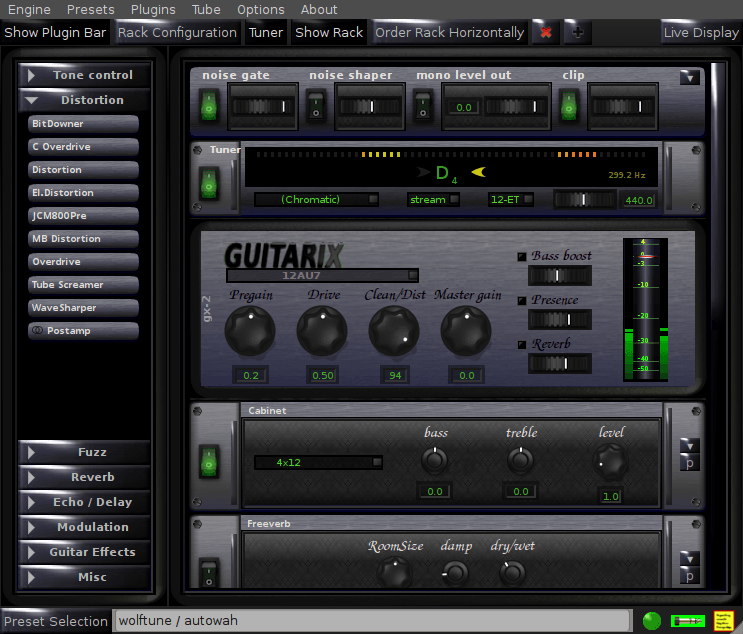Click the Drive knob

[x=322, y=331]
